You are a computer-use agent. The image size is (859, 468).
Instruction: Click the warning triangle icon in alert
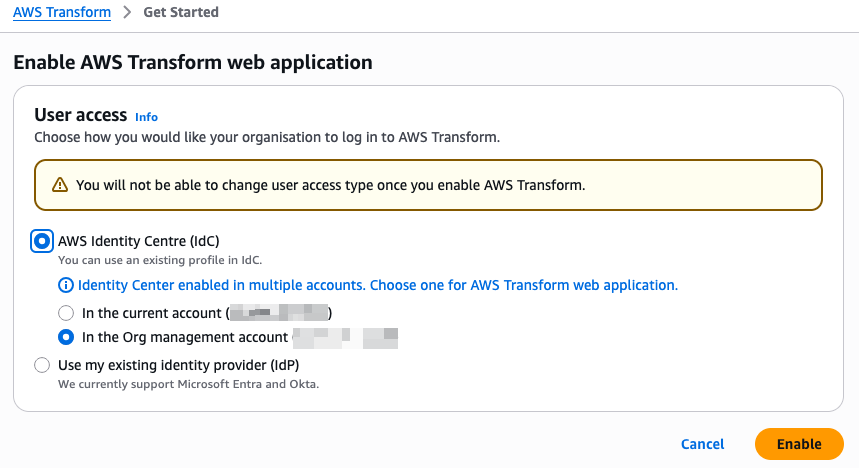[x=60, y=185]
